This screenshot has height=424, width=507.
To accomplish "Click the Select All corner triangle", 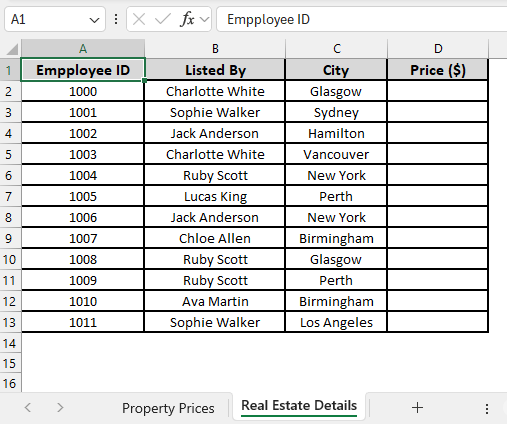I will pyautogui.click(x=12, y=49).
